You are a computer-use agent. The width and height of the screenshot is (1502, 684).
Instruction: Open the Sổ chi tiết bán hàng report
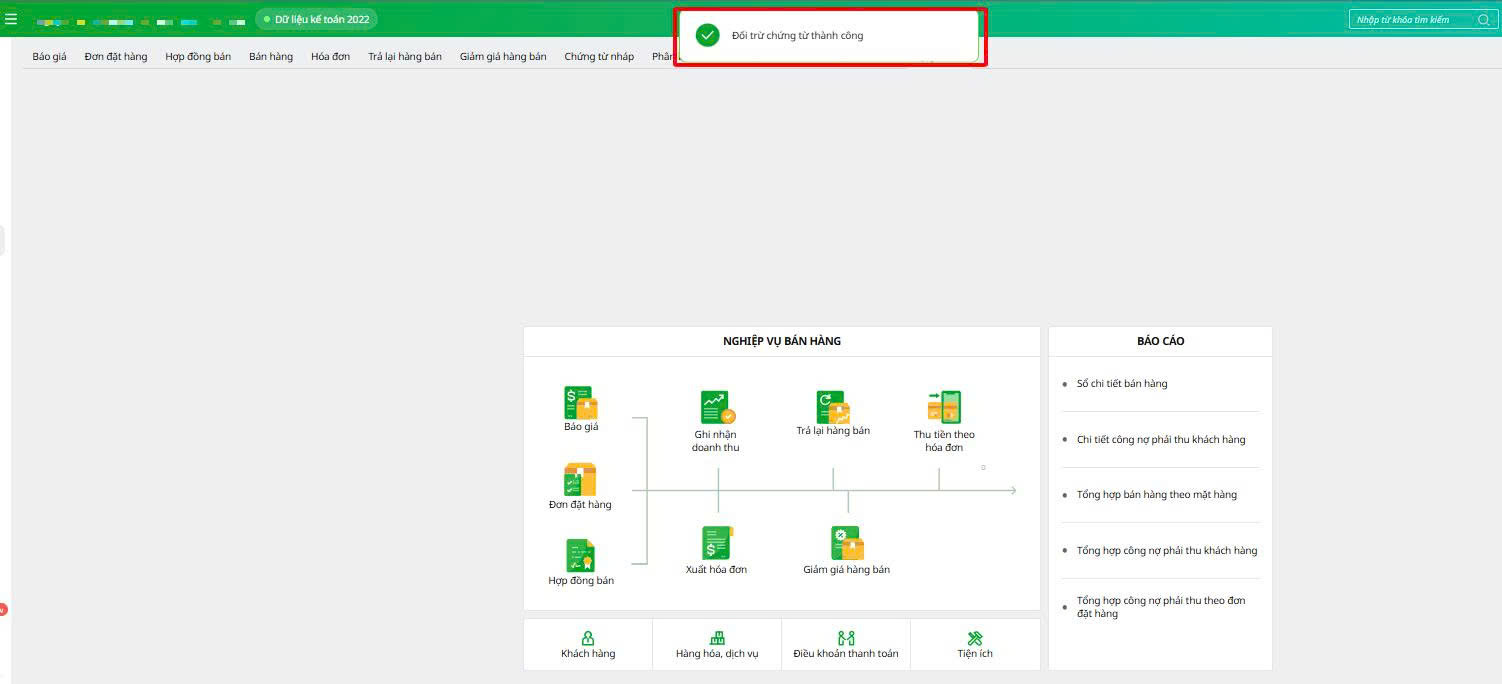1122,384
